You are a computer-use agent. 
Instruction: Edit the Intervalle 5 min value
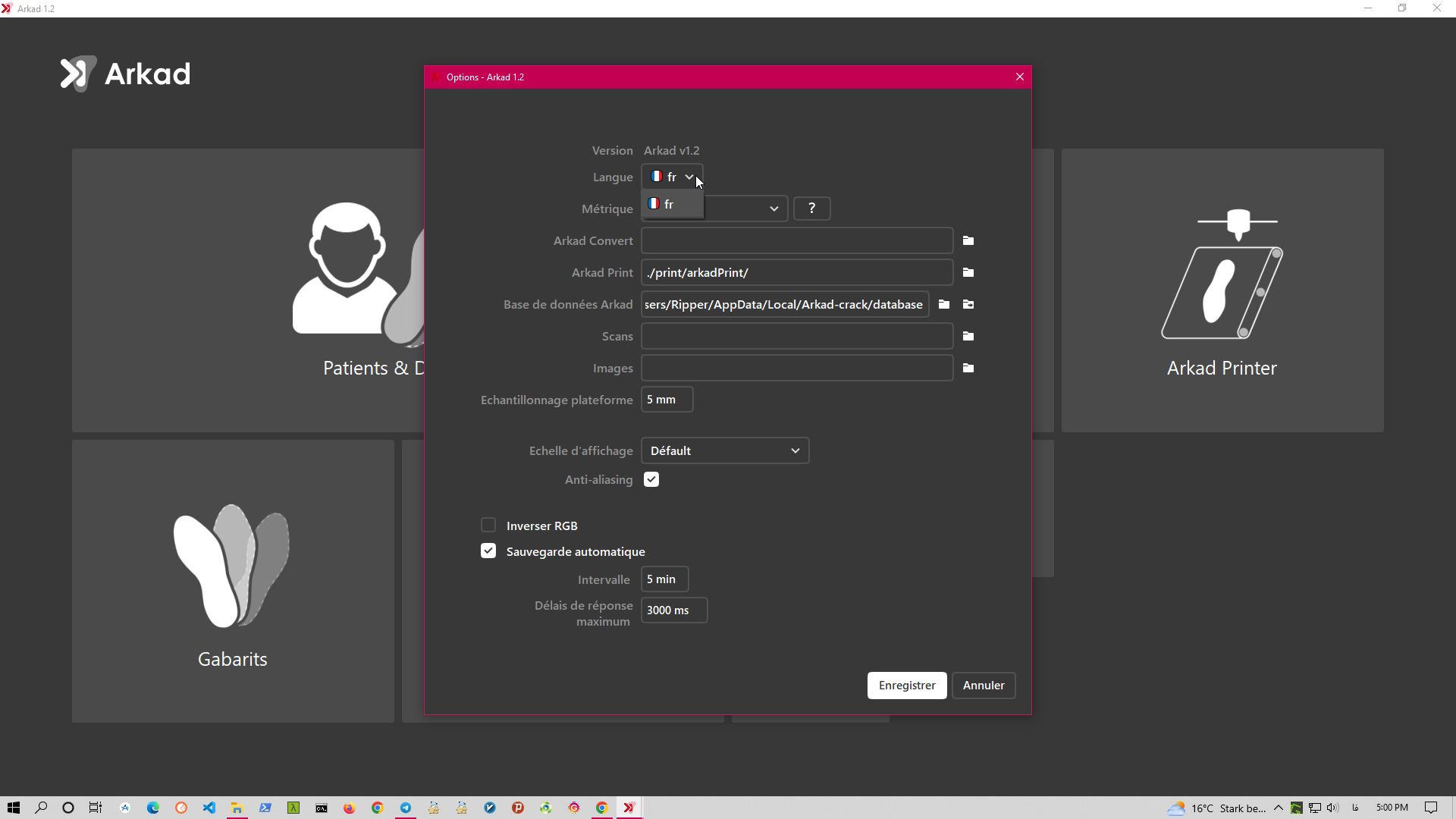[x=665, y=579]
